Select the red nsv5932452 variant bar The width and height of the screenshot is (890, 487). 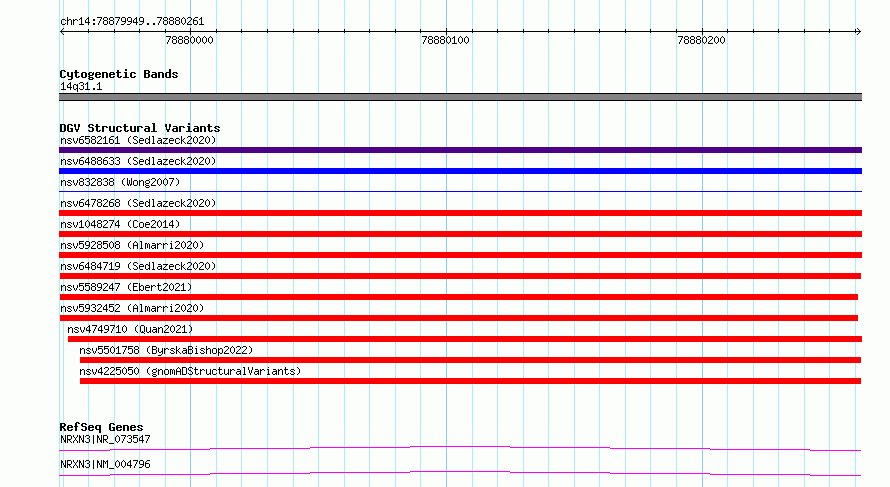[x=459, y=318]
